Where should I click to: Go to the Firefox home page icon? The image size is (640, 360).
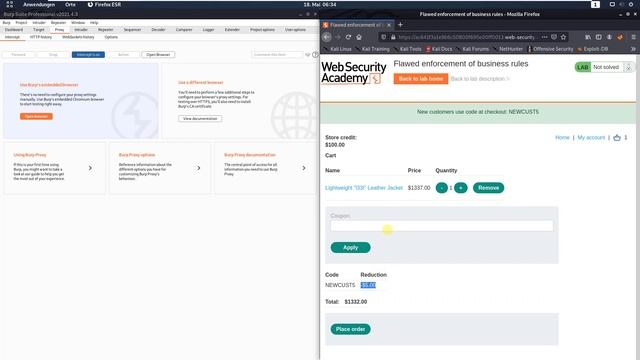coord(359,37)
